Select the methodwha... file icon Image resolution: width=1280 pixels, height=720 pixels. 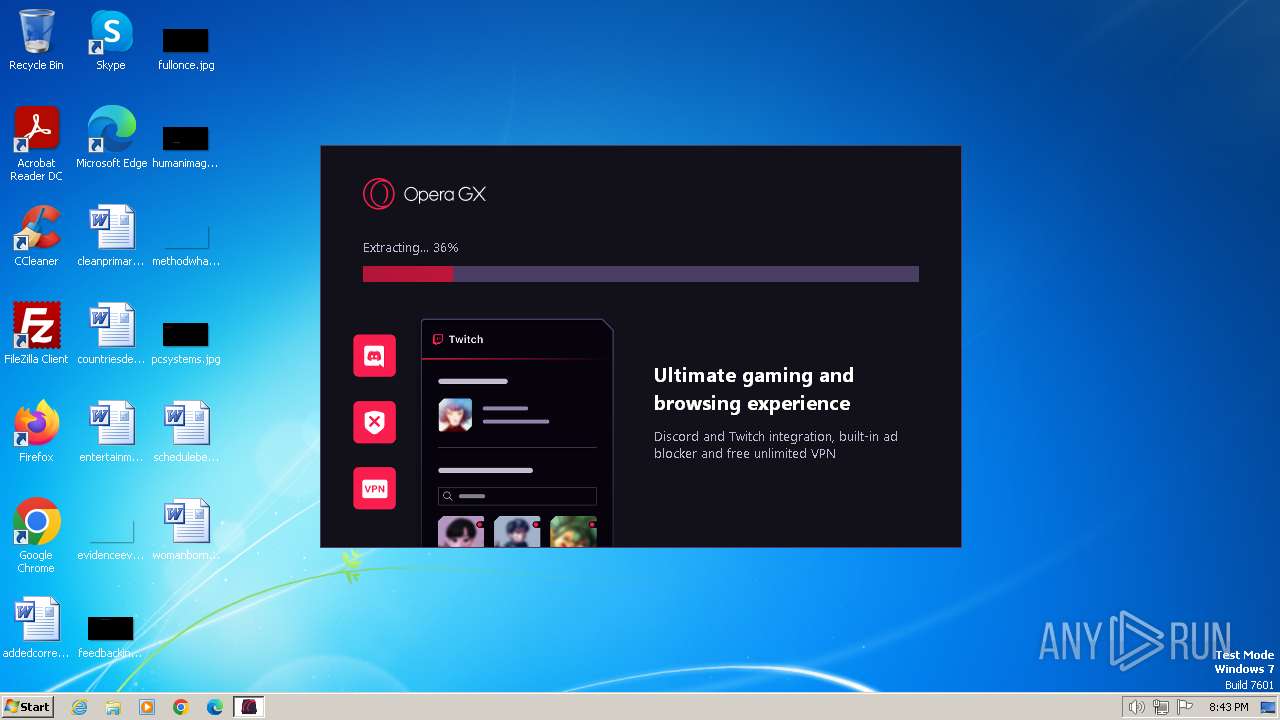186,242
